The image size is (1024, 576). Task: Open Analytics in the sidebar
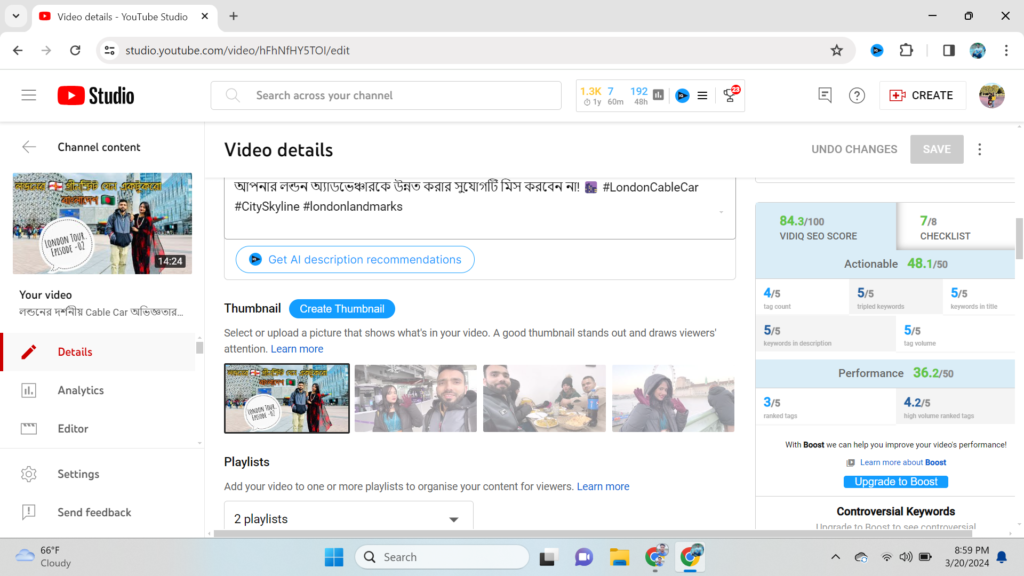80,391
